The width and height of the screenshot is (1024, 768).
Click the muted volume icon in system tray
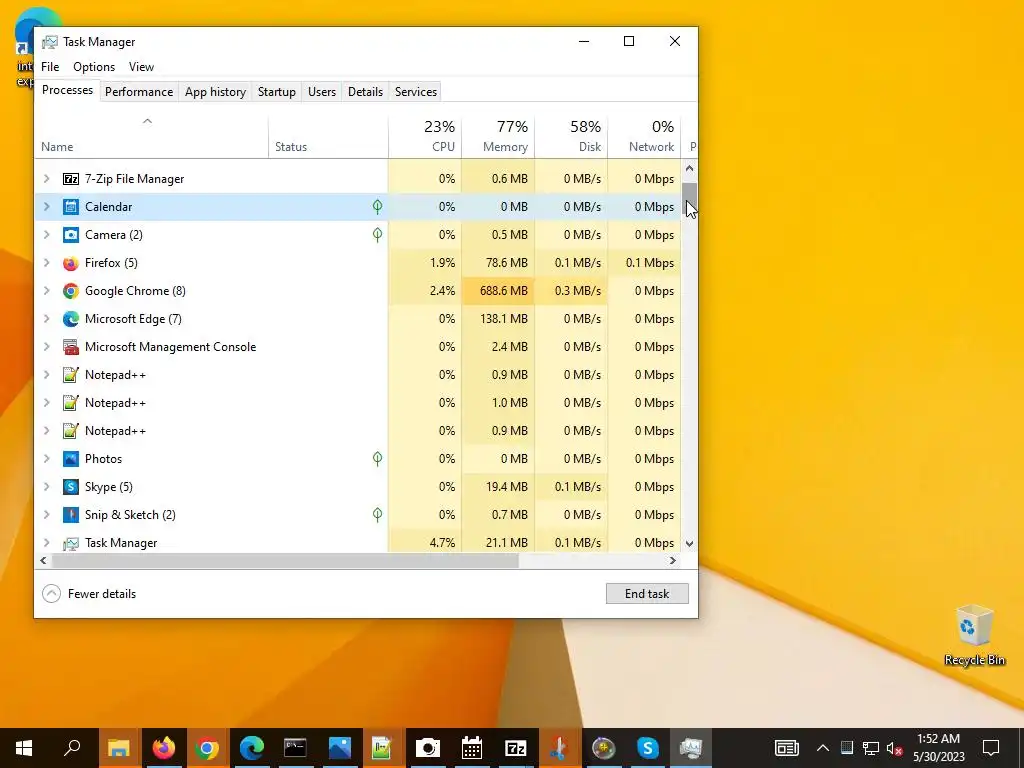pos(895,748)
